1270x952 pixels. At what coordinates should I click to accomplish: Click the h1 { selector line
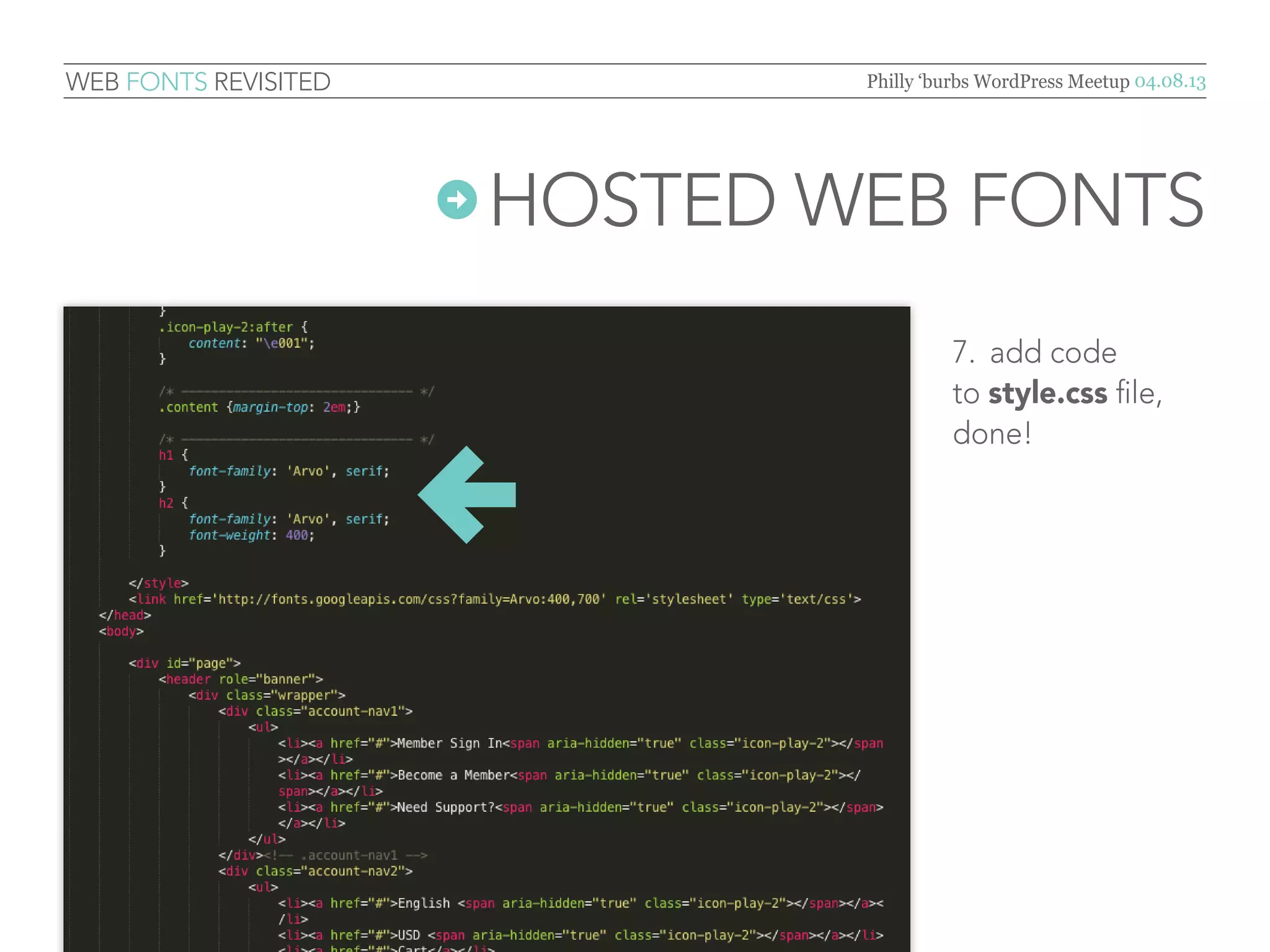coord(173,455)
